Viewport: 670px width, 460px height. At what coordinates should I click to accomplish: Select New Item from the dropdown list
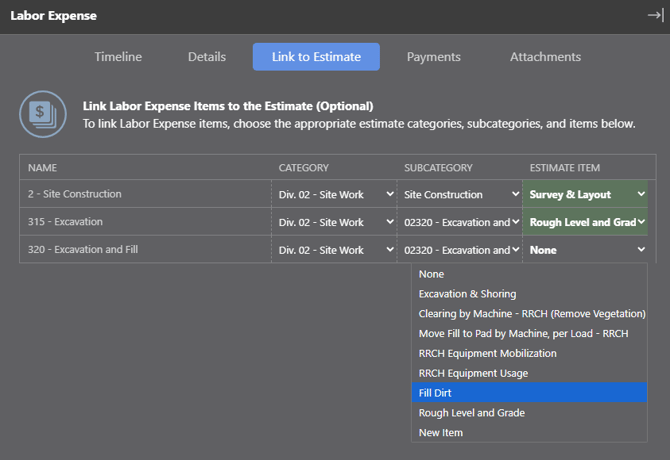[x=529, y=433]
